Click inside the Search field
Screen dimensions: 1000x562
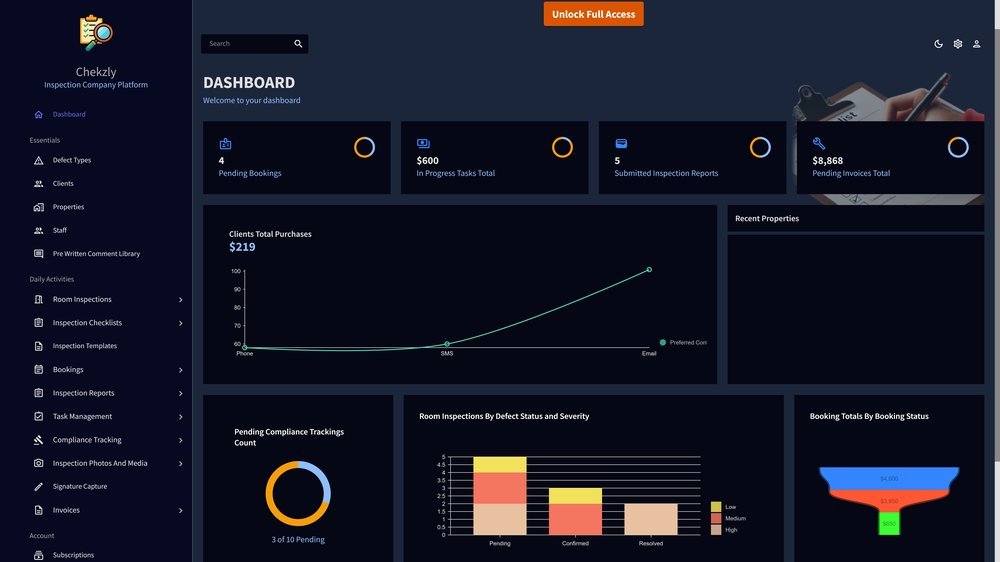246,43
